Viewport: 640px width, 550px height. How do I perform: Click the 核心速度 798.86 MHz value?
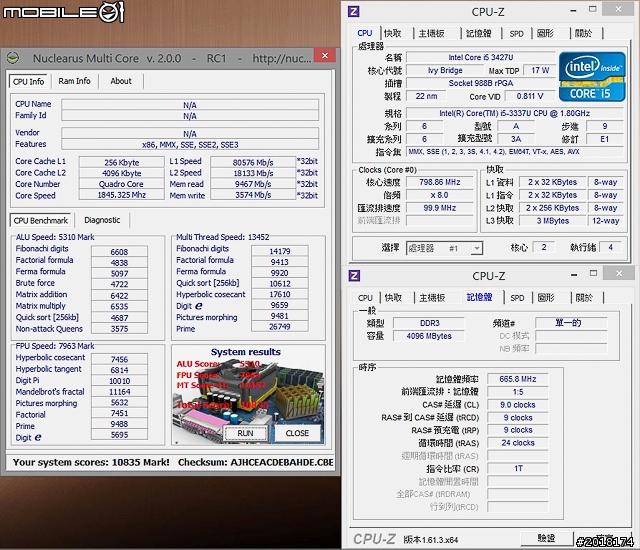(440, 182)
